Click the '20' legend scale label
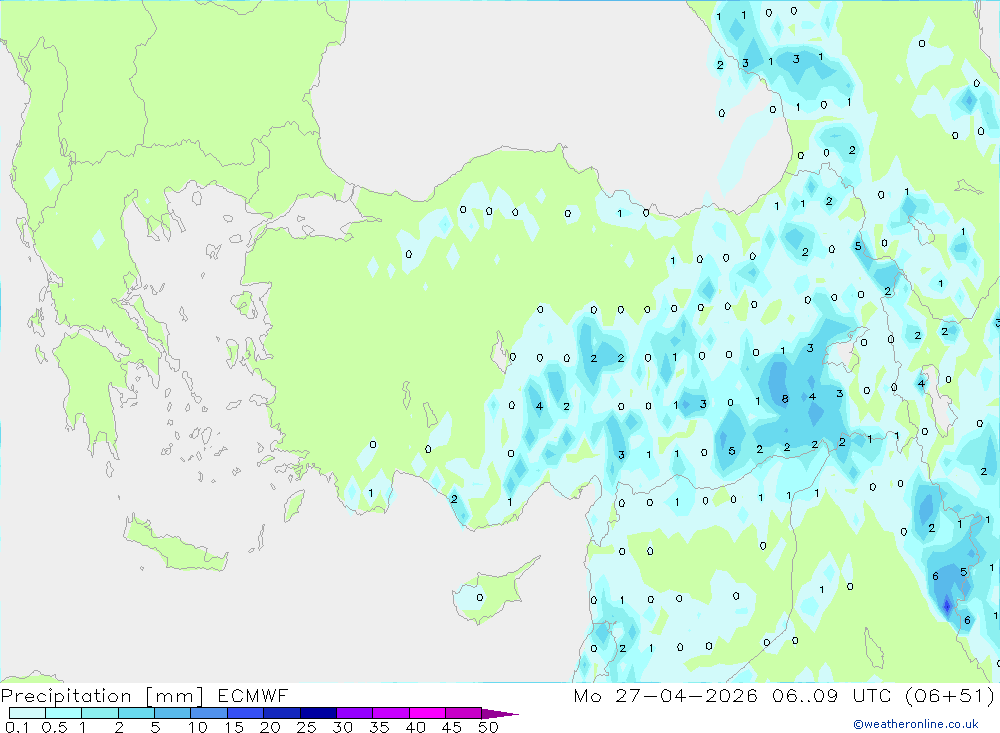 [x=270, y=727]
